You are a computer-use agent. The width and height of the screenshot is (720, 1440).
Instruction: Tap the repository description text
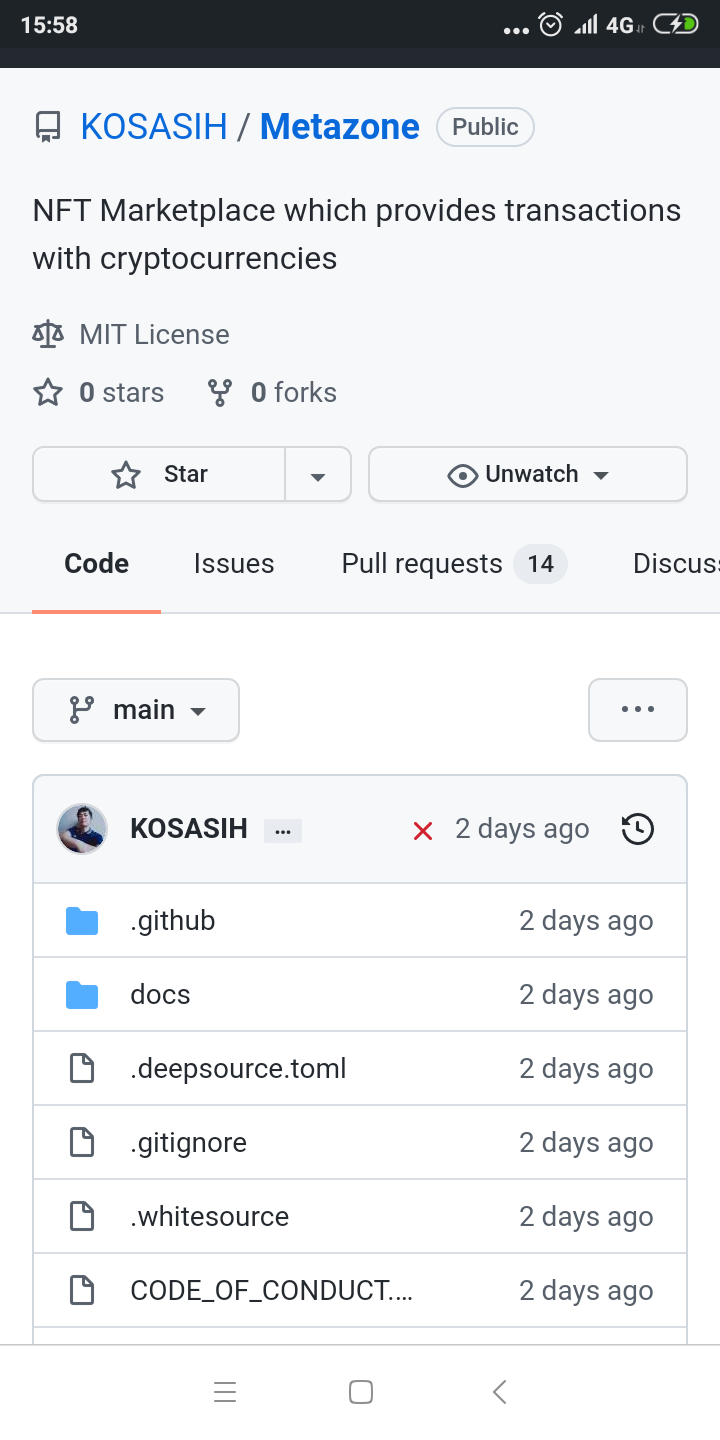(357, 235)
